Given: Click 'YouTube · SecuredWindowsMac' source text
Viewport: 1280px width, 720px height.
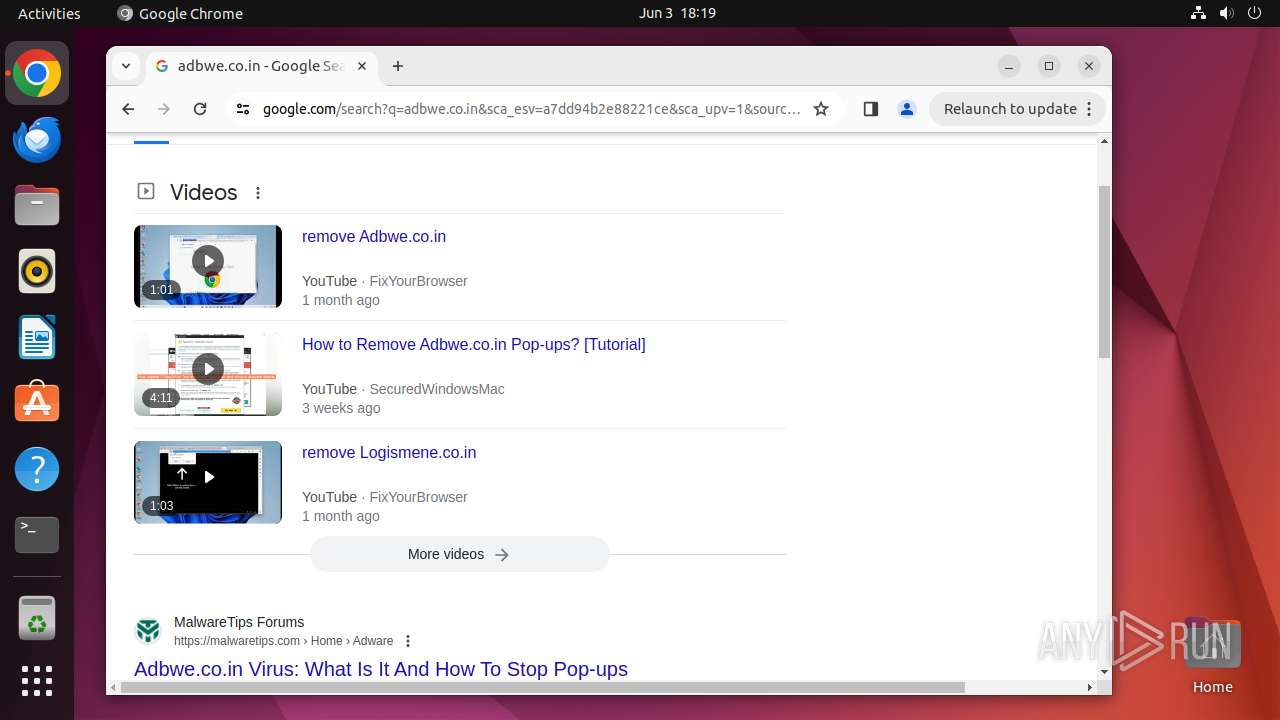Looking at the screenshot, I should pos(403,389).
